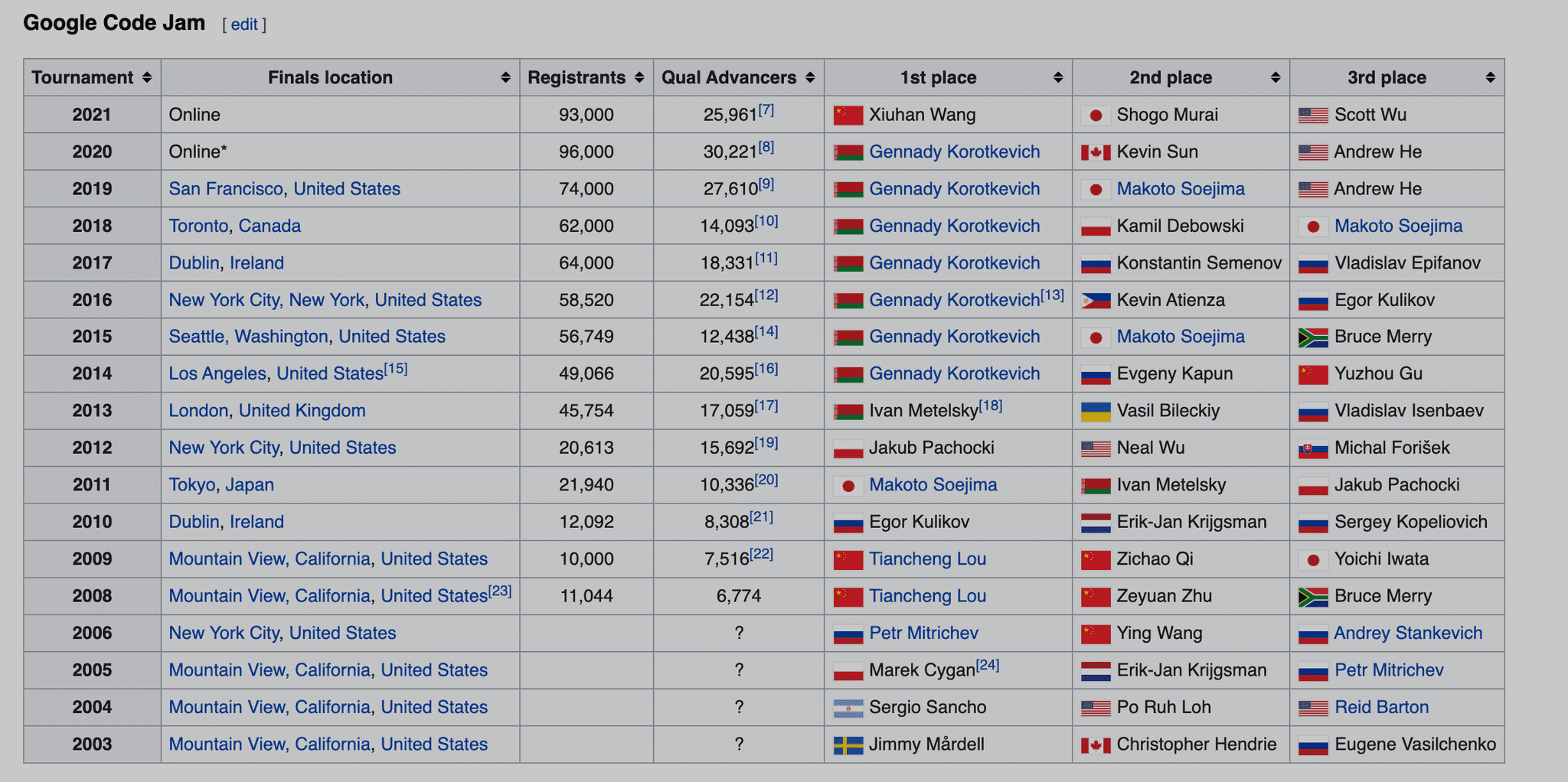Click the Belarus flag beside Ivan Metelsky 2013
The width and height of the screenshot is (1568, 782).
(x=848, y=412)
